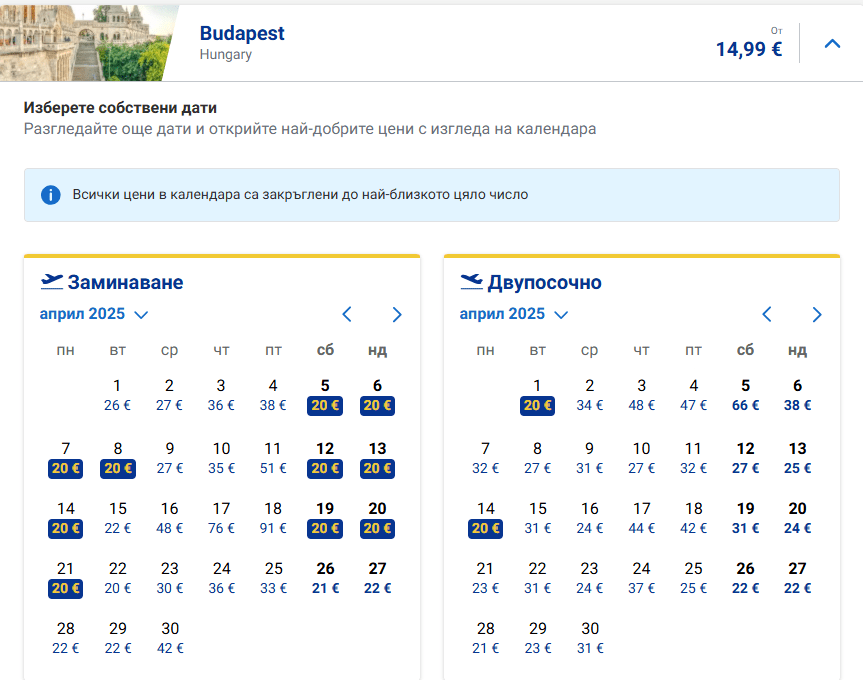Click the Budapest destination thumbnail image

(x=85, y=42)
